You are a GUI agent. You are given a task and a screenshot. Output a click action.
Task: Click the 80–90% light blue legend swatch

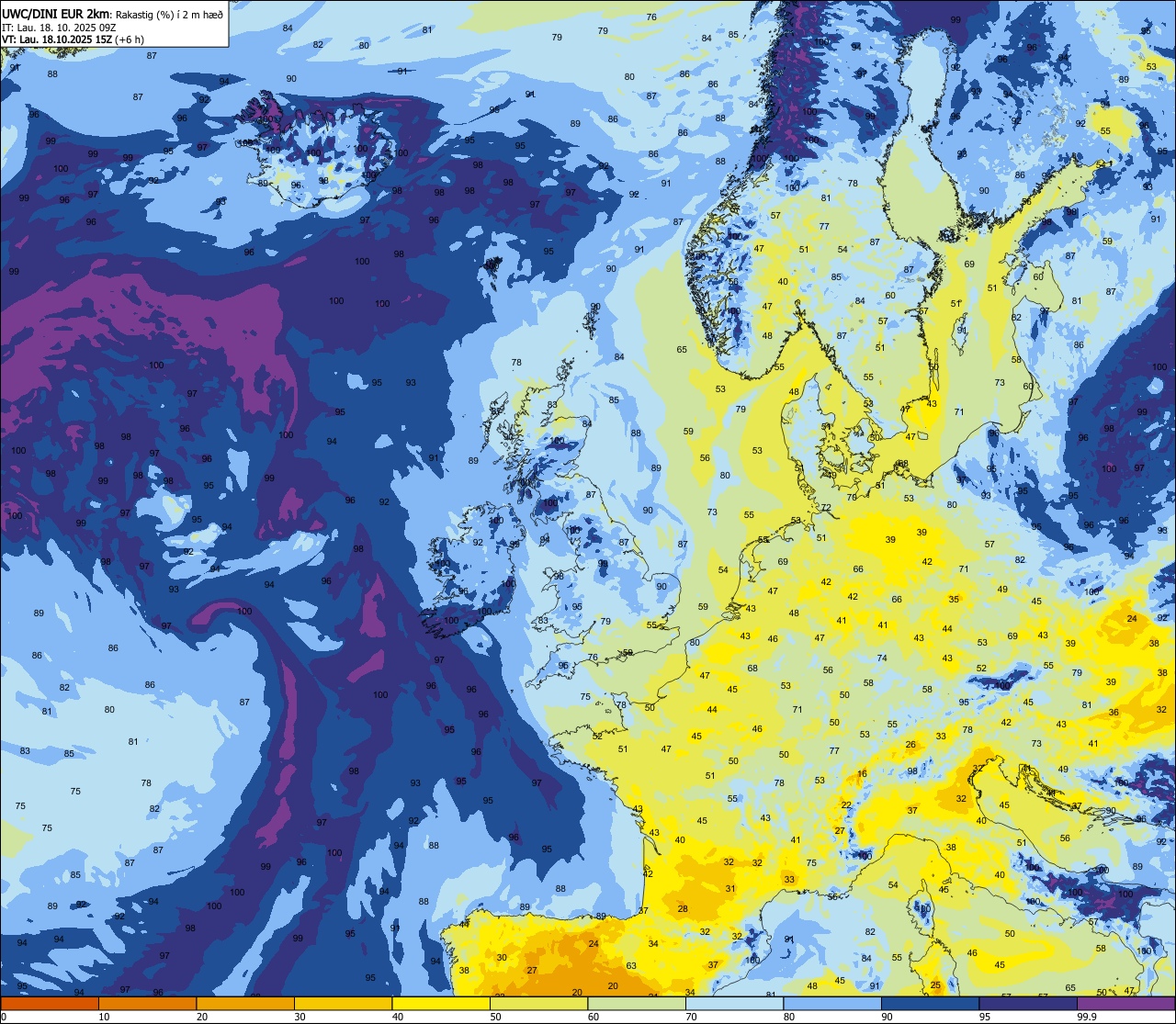point(832,1003)
